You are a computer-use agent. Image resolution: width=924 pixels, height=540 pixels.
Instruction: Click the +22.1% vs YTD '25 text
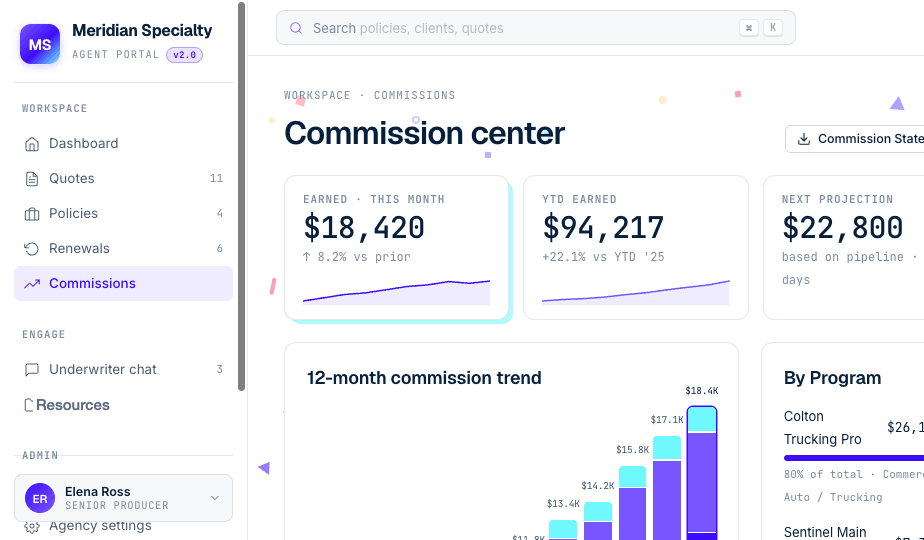coord(603,257)
